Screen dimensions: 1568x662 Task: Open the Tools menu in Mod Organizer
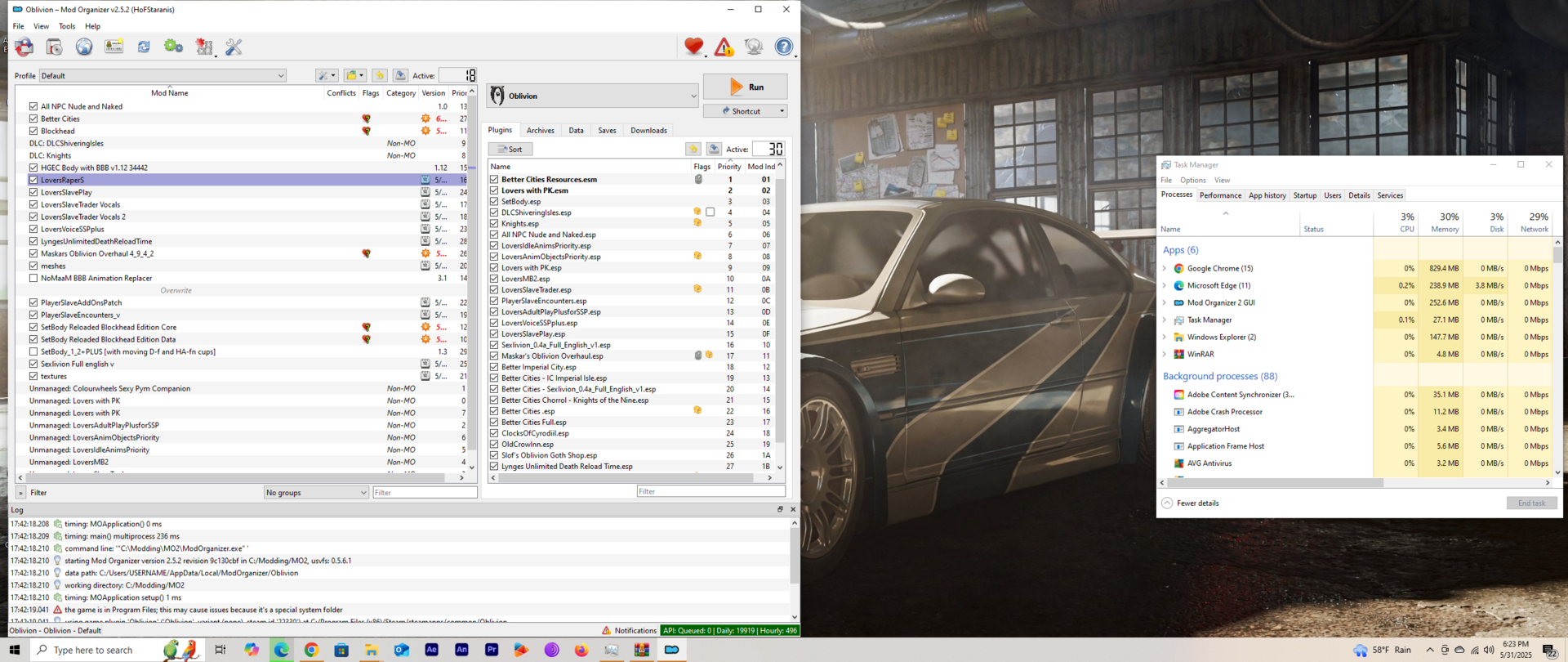tap(66, 26)
